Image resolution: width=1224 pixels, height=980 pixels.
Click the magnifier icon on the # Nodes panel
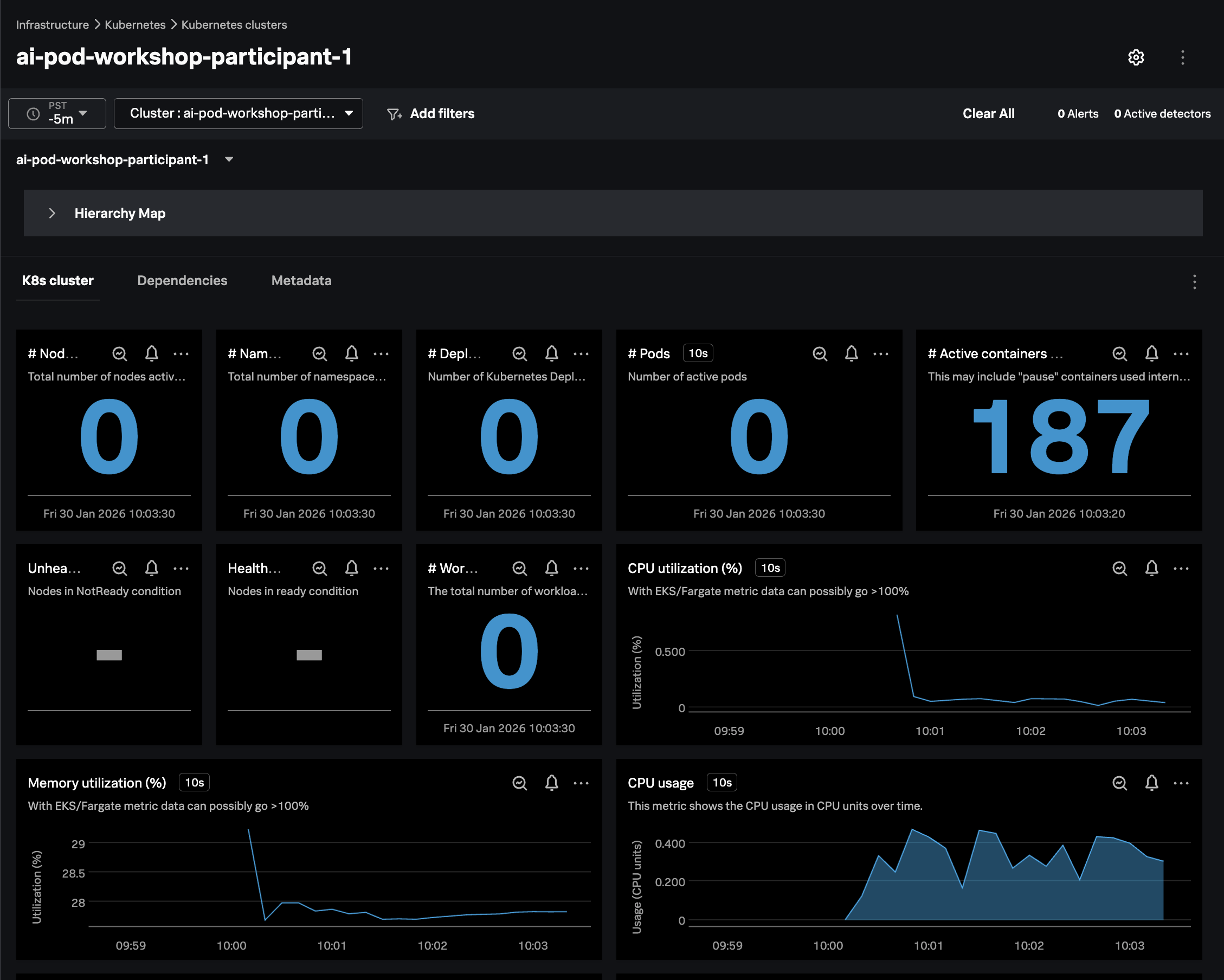coord(120,353)
